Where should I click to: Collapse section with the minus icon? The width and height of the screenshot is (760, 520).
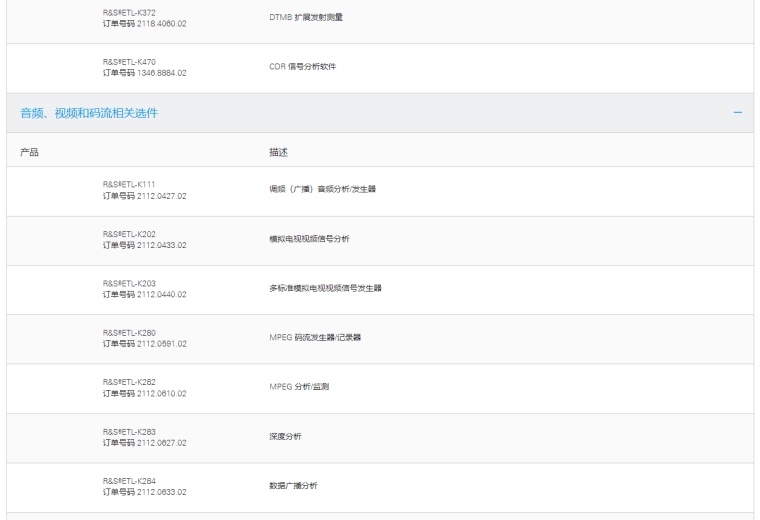737,113
